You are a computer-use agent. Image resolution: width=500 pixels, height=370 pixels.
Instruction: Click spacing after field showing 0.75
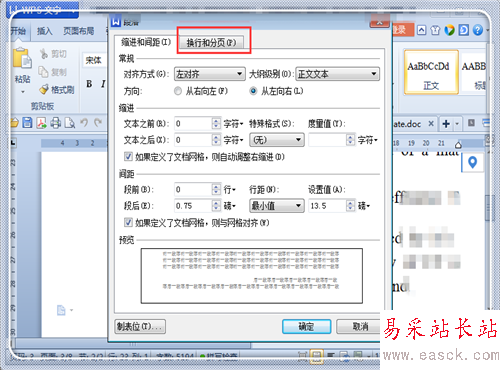(193, 206)
